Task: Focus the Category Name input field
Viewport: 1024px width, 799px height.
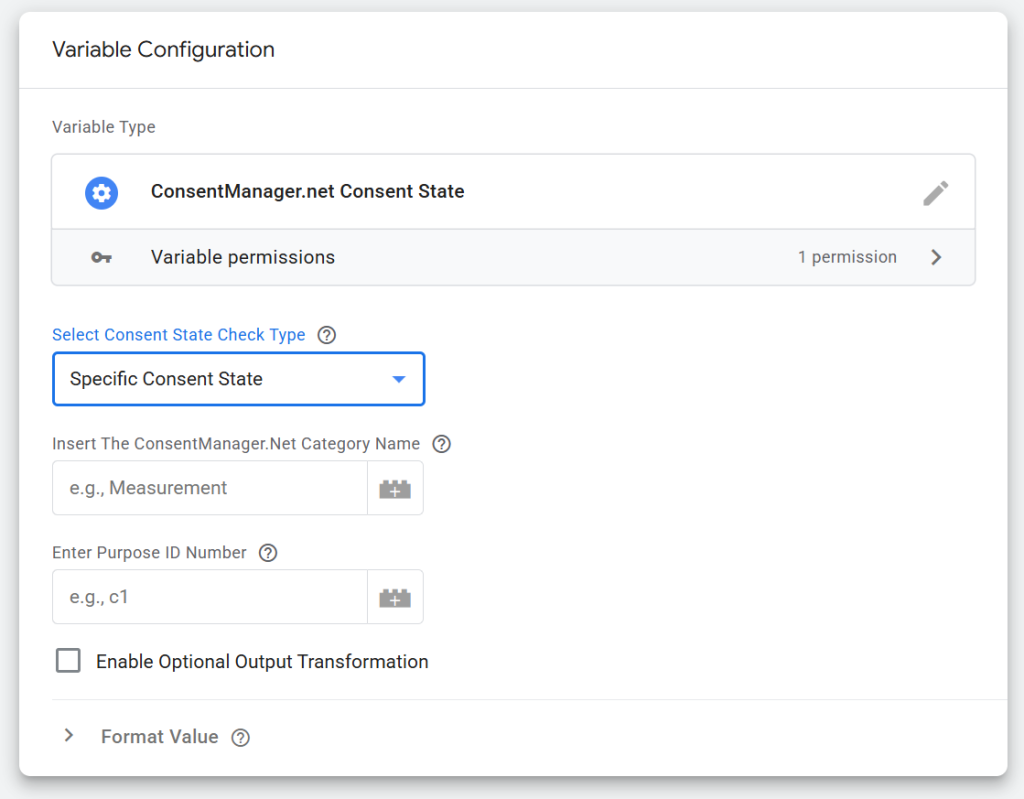Action: coord(210,488)
